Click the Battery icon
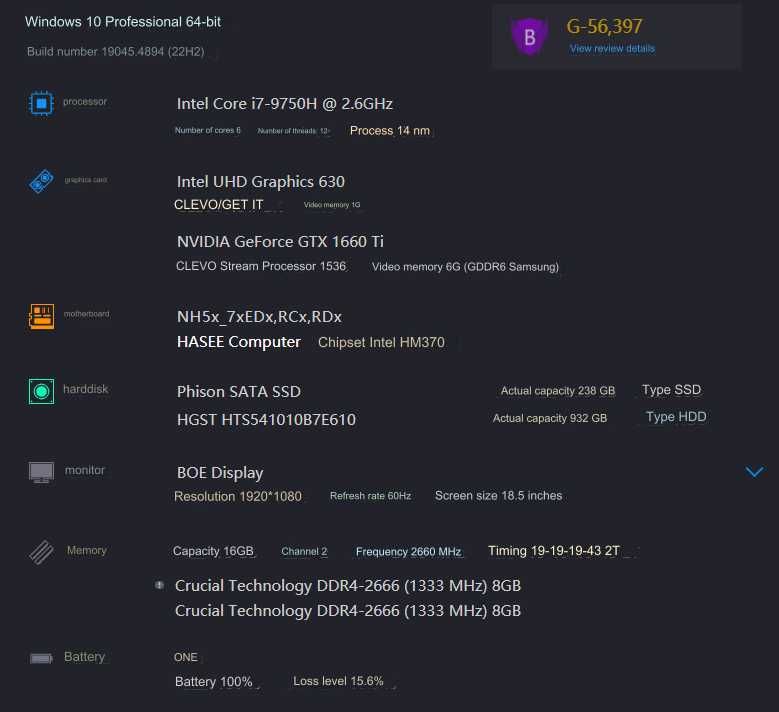This screenshot has height=712, width=779. point(41,658)
